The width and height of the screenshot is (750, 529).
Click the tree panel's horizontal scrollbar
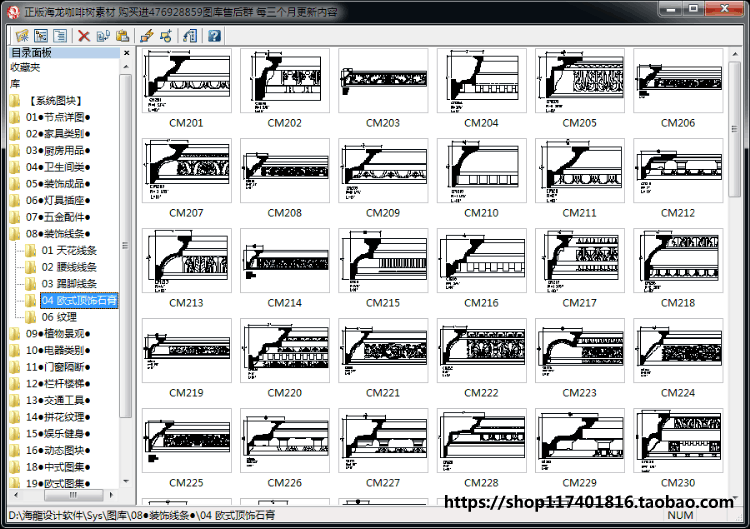(x=63, y=495)
